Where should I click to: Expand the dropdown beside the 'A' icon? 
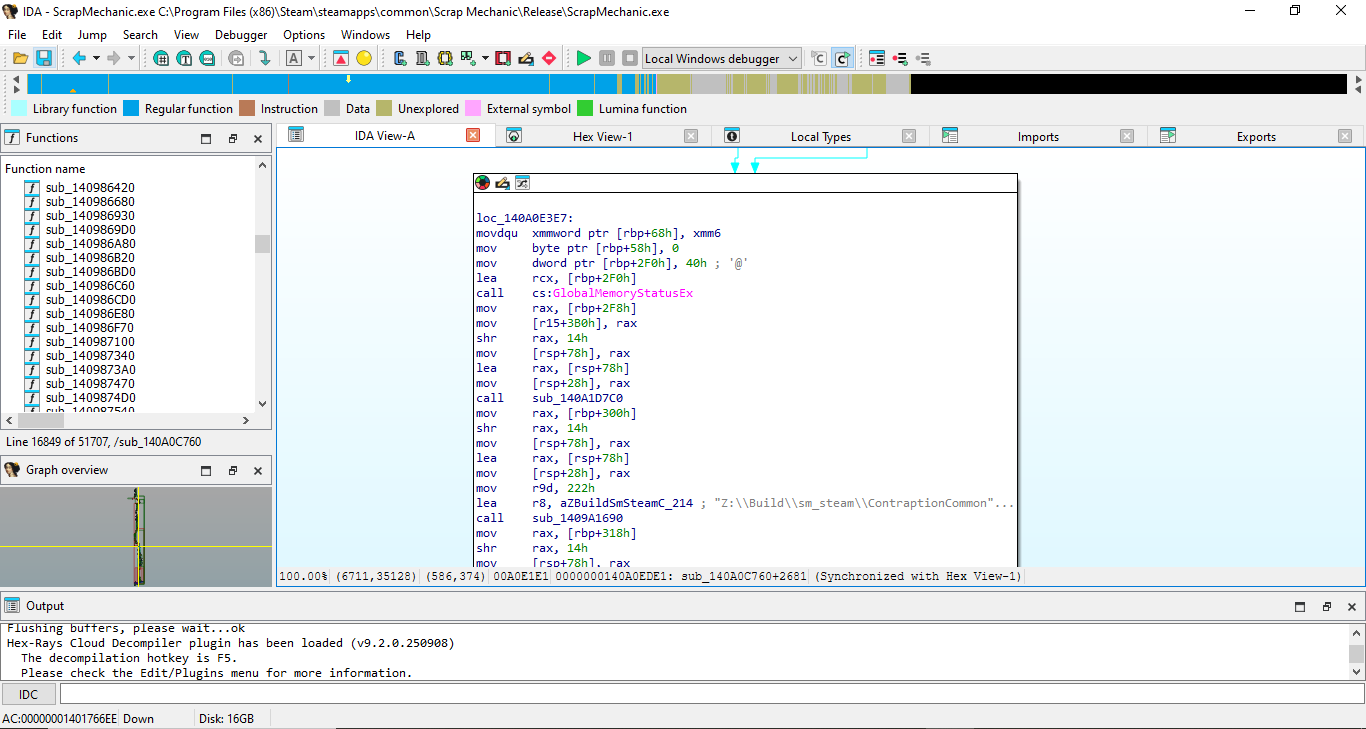[x=311, y=58]
